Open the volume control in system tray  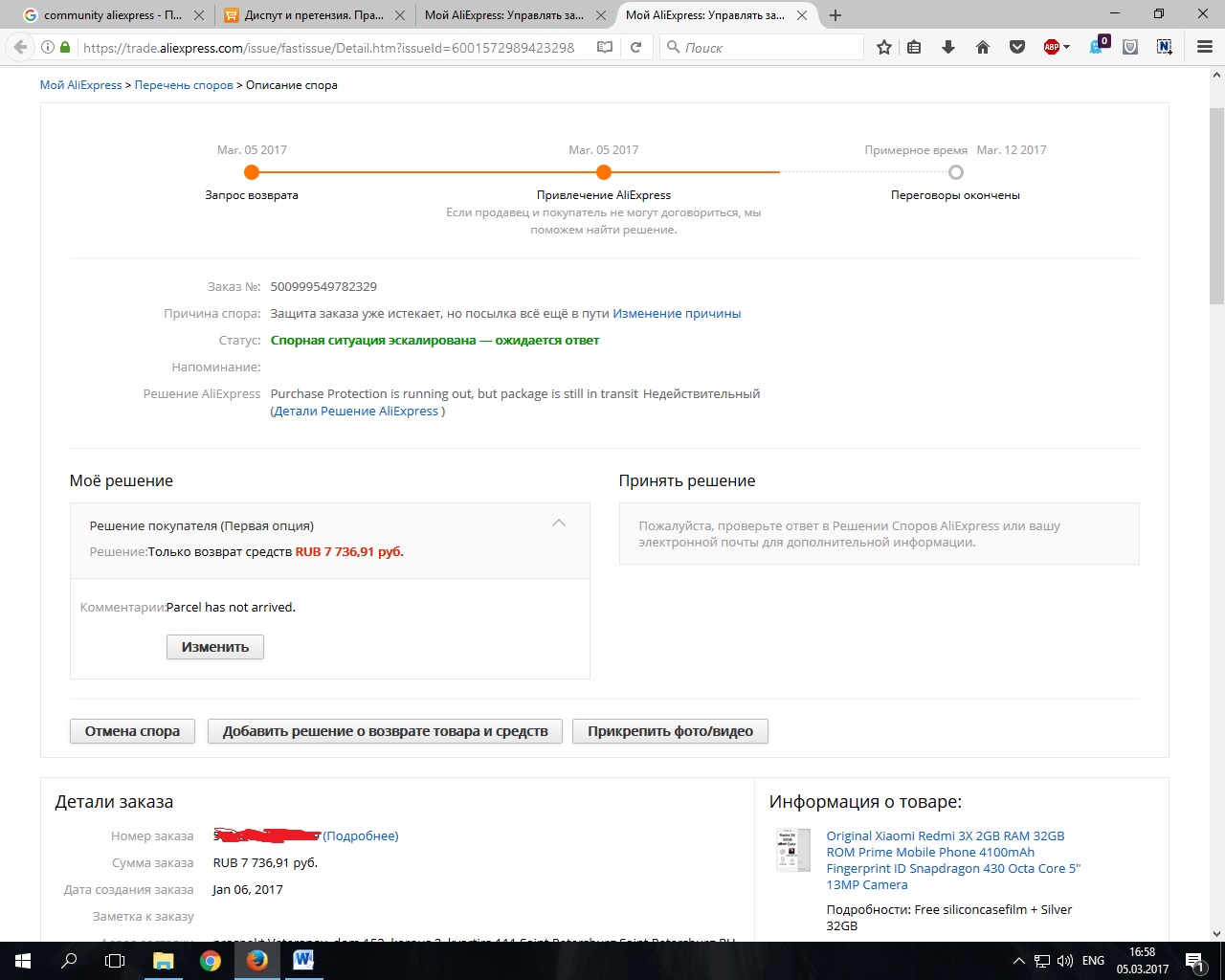click(1065, 961)
